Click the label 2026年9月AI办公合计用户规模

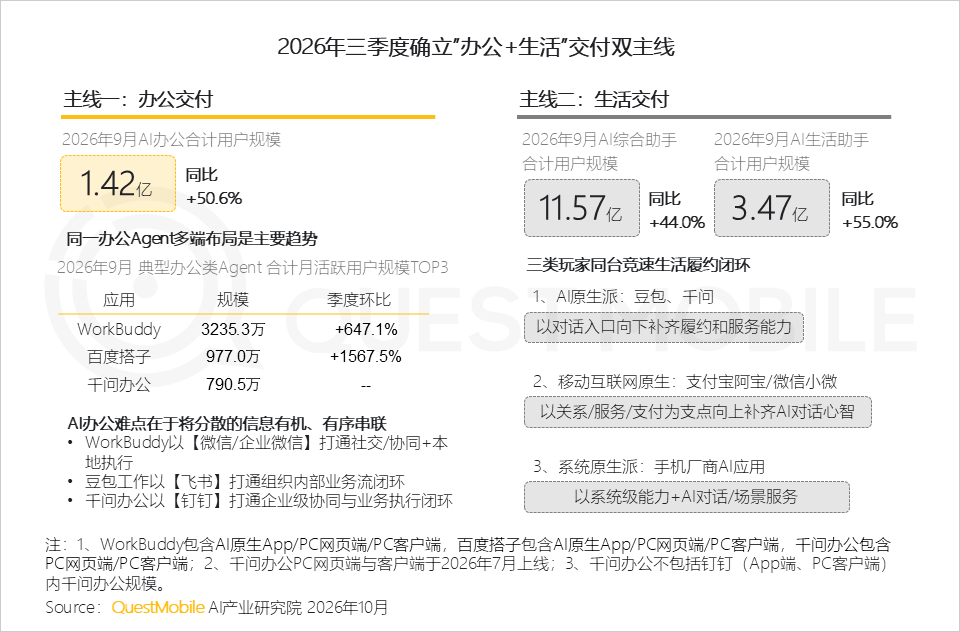(171, 140)
